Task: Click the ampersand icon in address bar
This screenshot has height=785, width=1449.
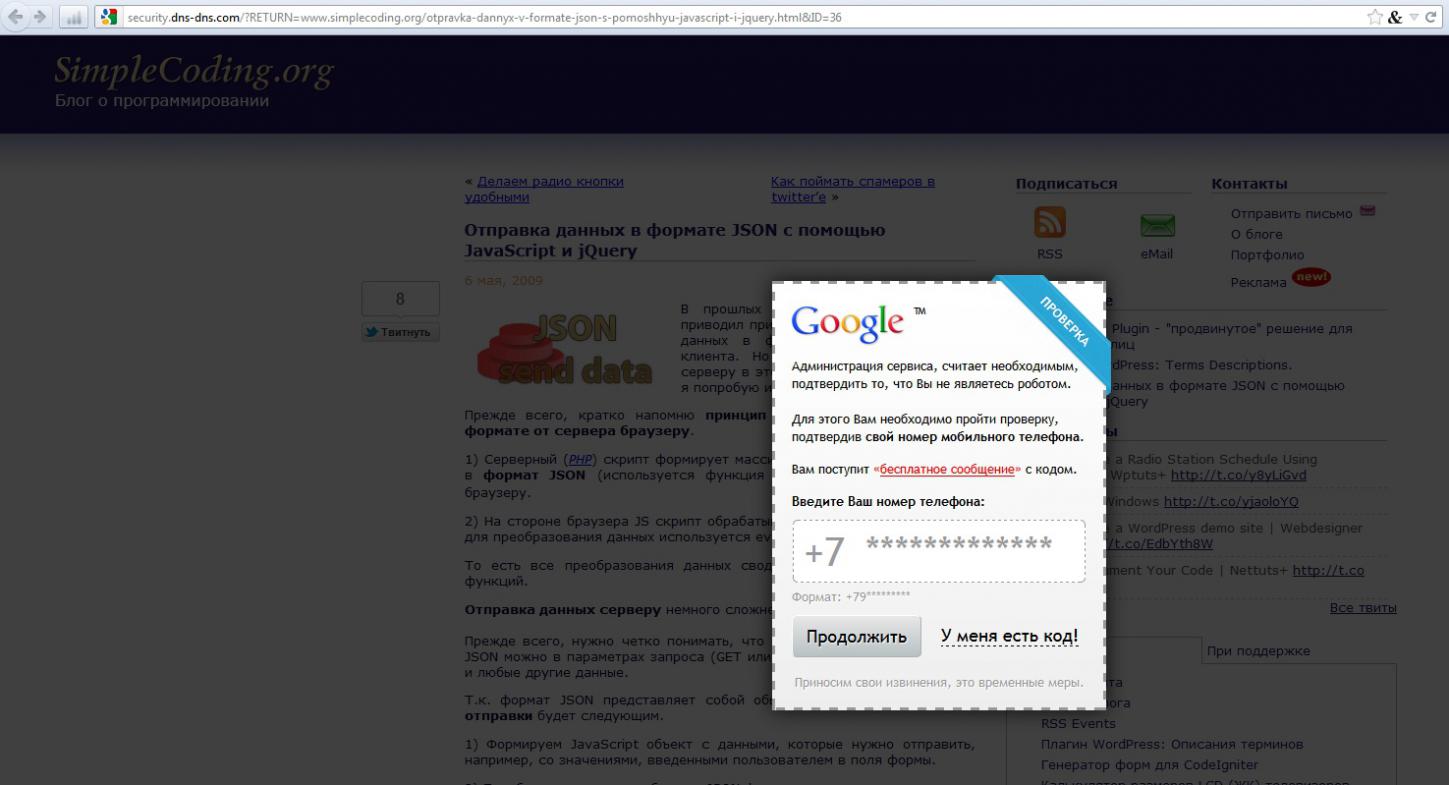Action: tap(1395, 17)
